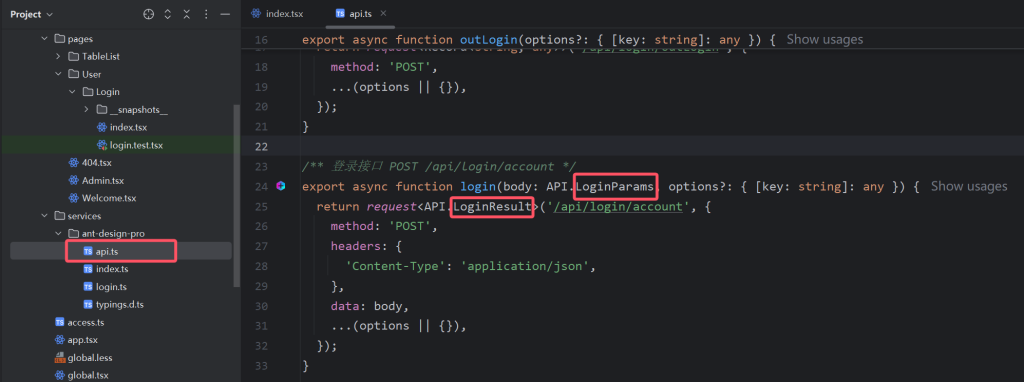This screenshot has height=382, width=1024.
Task: Open '/api/login/account' URL link in code
Action: 619,207
